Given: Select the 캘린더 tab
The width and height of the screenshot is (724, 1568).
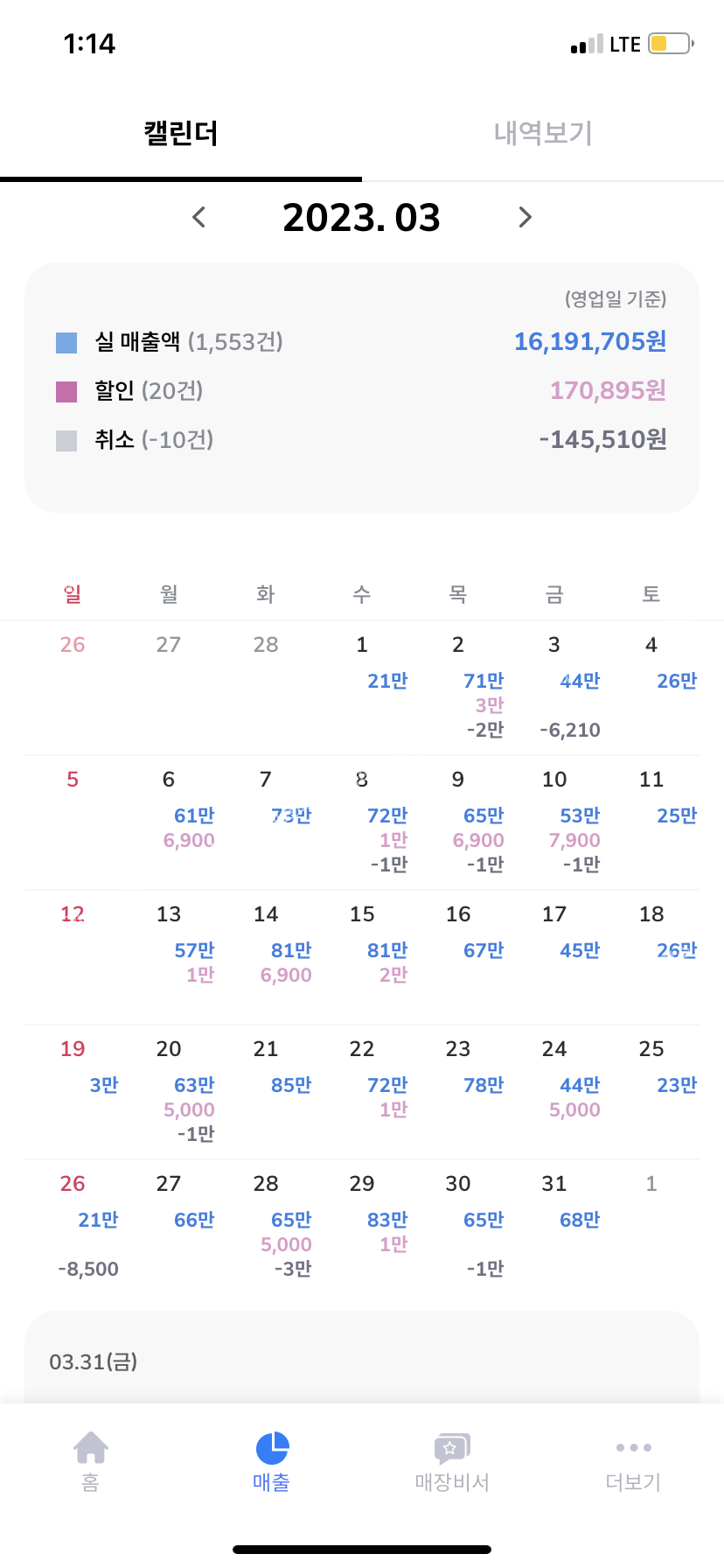Looking at the screenshot, I should pyautogui.click(x=181, y=133).
